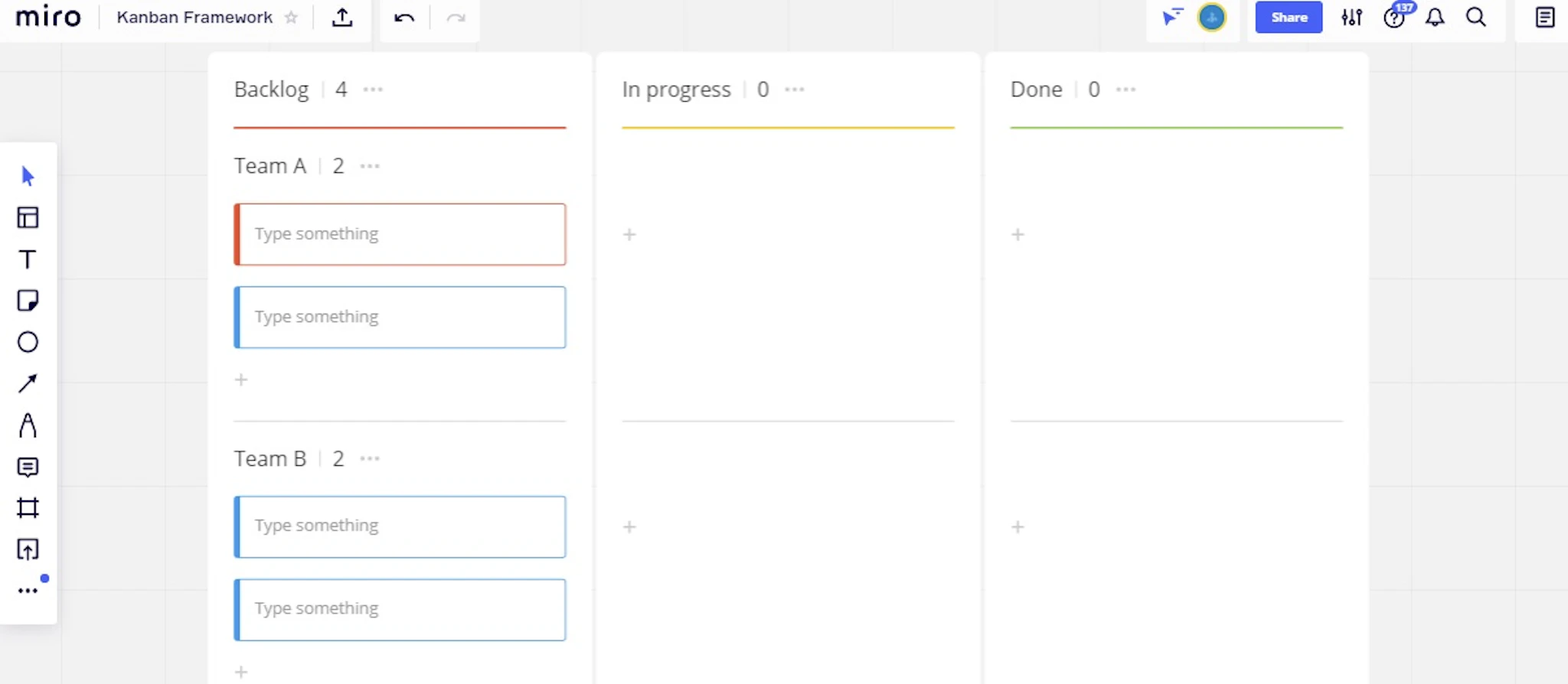Star the Kanban Framework board
The width and height of the screenshot is (1568, 684).
pyautogui.click(x=291, y=18)
